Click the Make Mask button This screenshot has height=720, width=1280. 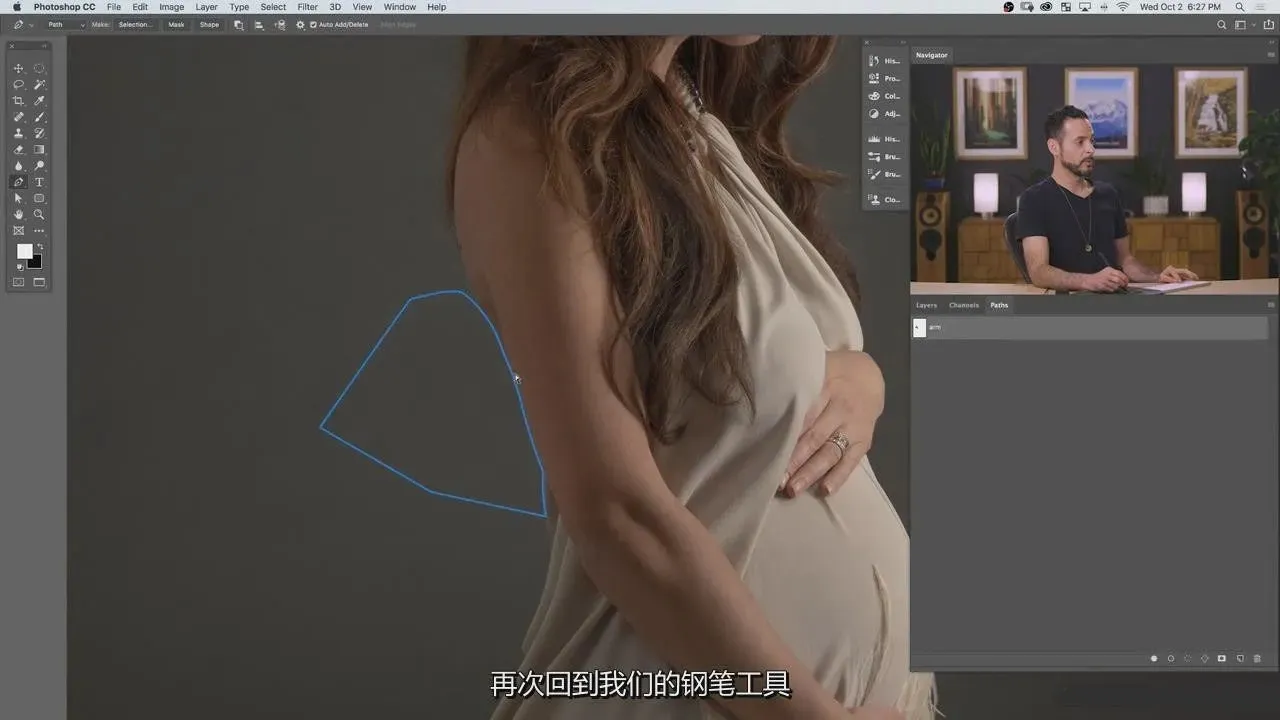coord(176,24)
